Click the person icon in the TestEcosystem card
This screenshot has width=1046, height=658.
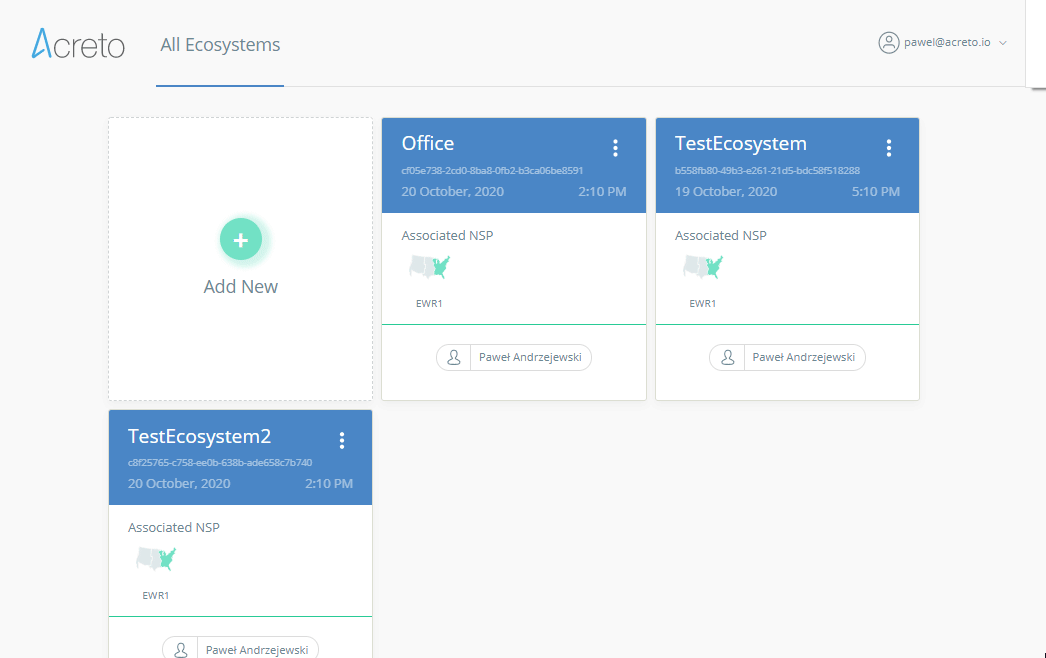(x=728, y=358)
